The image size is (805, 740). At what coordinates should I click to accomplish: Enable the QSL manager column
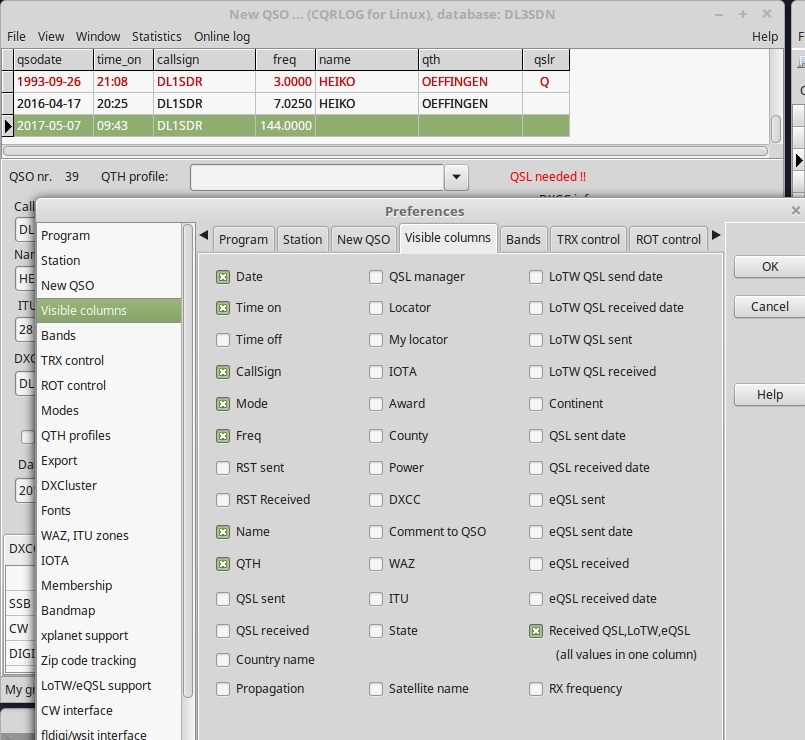[x=376, y=277]
